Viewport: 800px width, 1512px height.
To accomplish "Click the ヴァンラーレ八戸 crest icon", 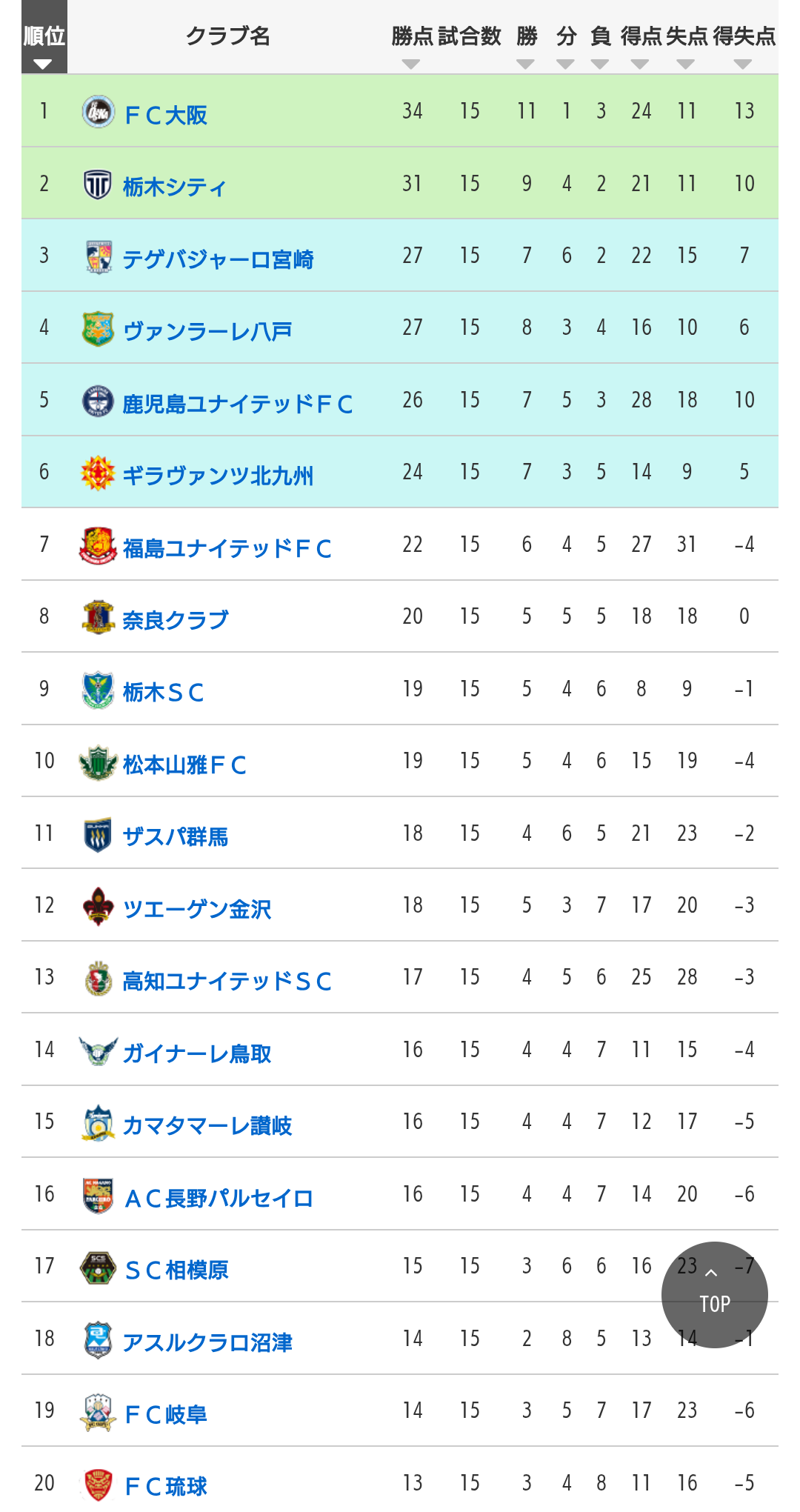I will [98, 329].
